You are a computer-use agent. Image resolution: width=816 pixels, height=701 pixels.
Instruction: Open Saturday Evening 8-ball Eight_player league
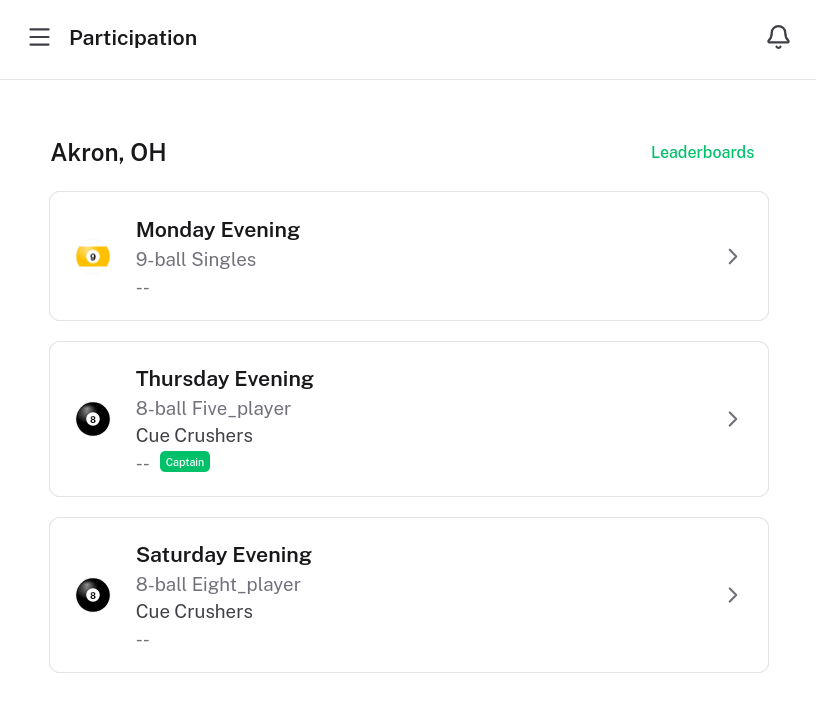408,595
